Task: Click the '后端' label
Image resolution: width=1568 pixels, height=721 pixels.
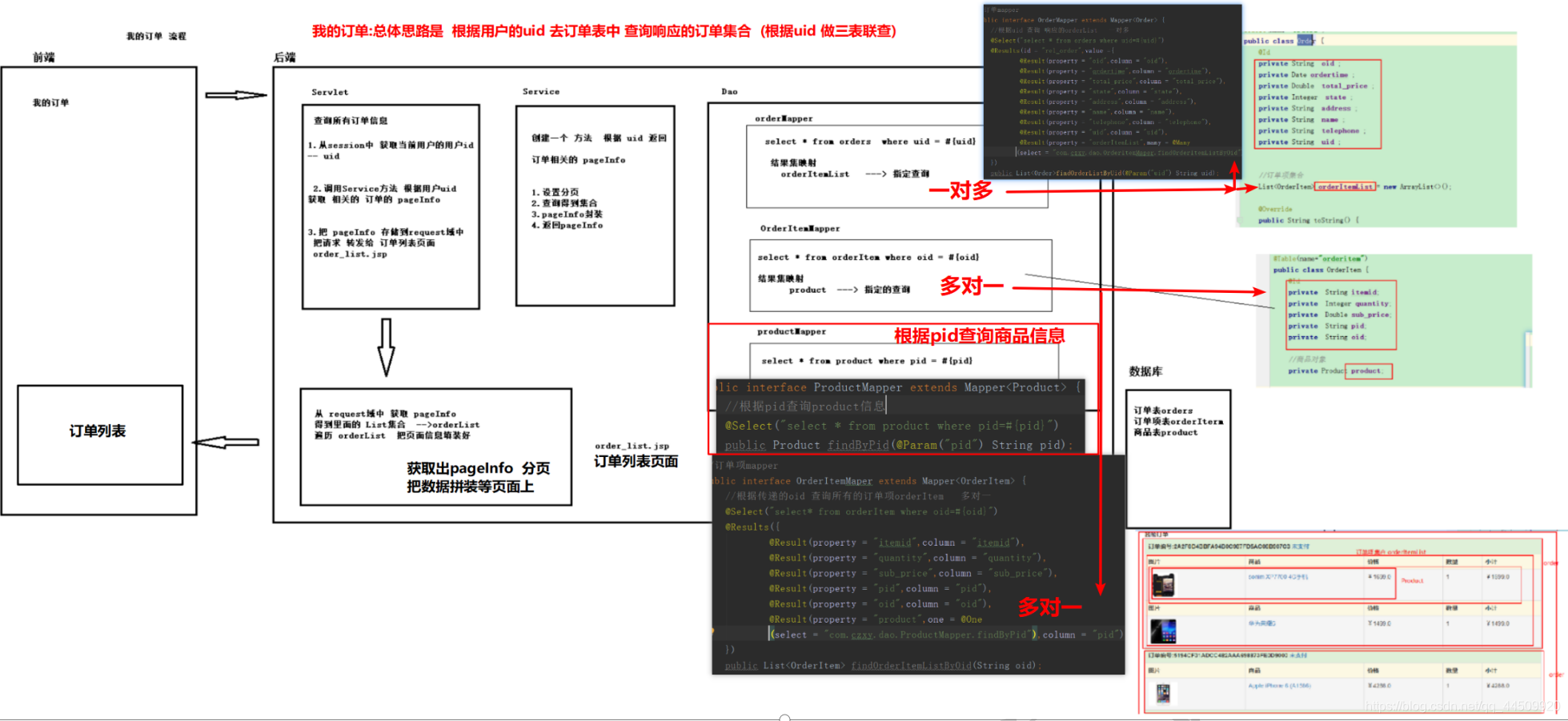Action: 285,58
